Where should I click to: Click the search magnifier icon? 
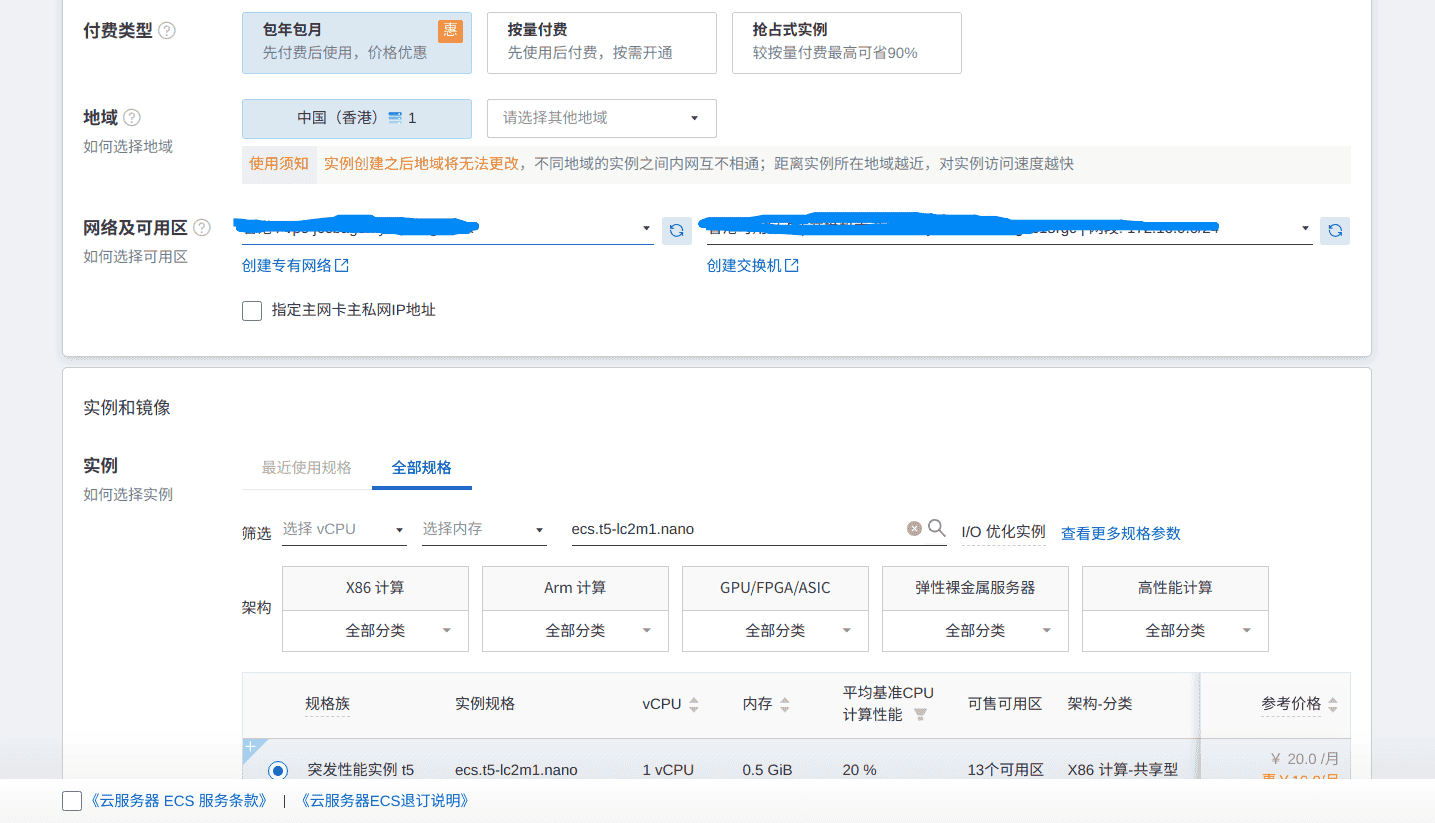[937, 529]
